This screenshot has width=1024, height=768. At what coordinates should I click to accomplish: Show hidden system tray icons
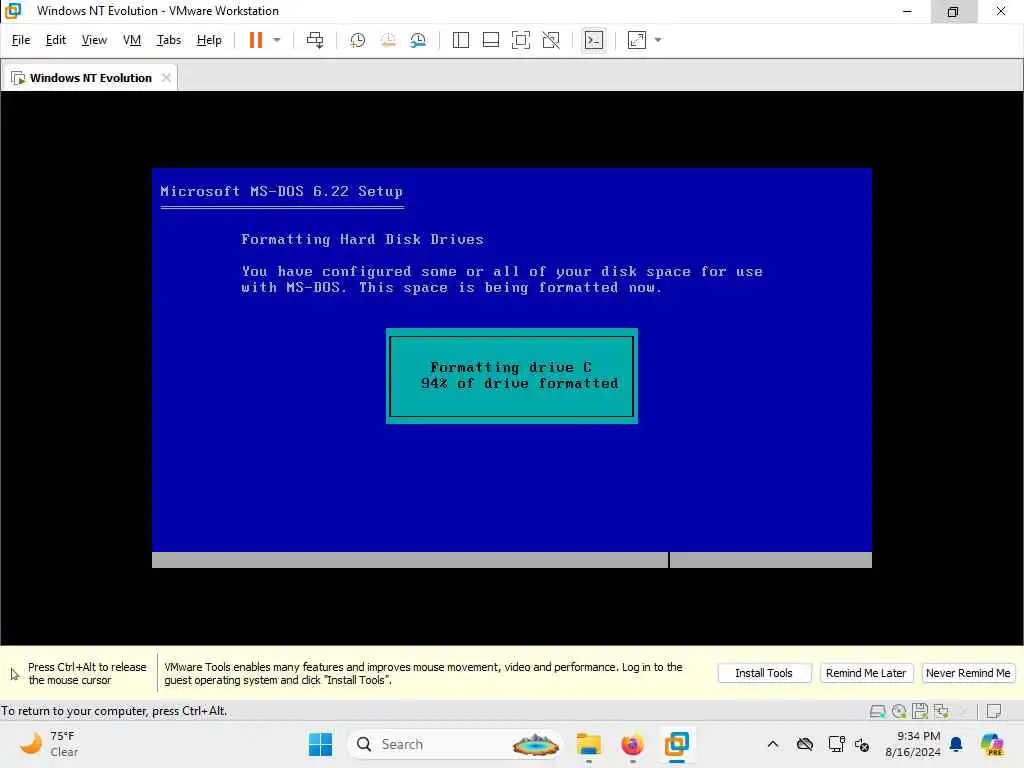773,744
